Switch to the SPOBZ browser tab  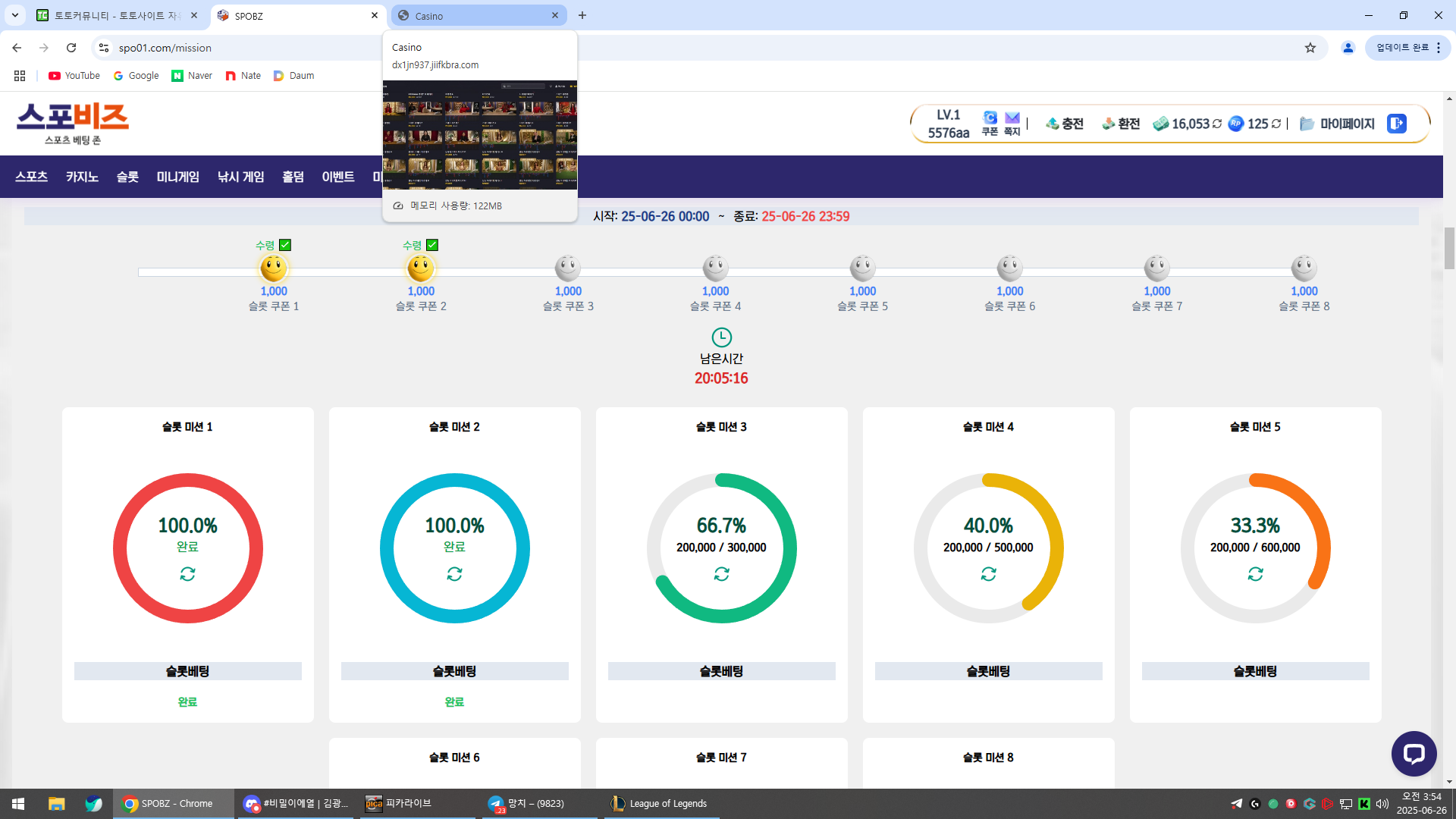(x=297, y=15)
